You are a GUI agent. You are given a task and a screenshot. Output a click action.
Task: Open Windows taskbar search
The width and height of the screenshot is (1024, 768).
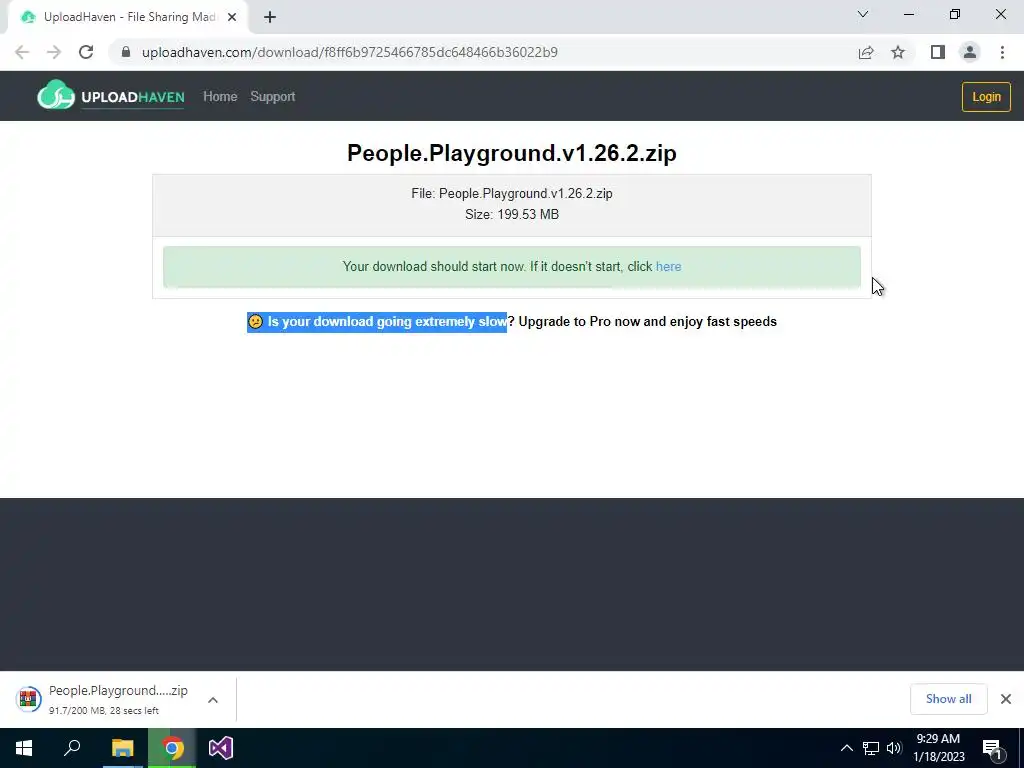72,748
